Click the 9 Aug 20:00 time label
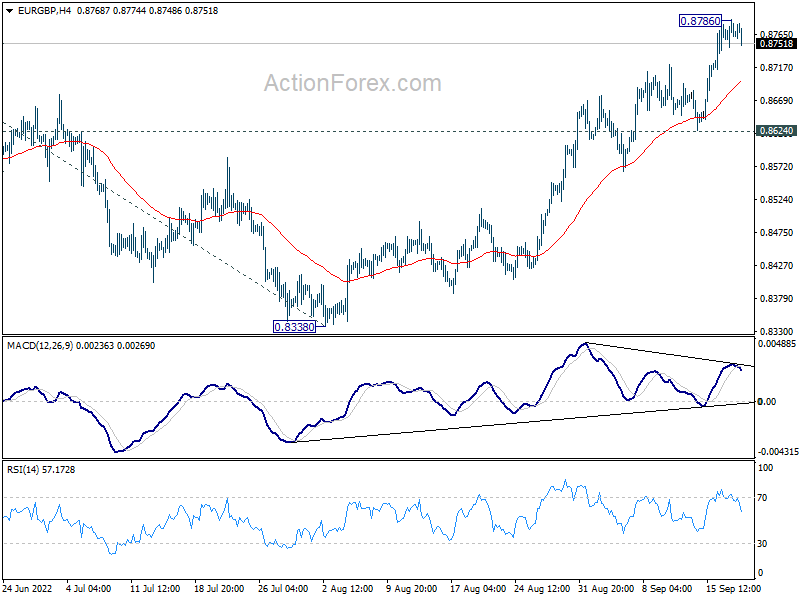Image resolution: width=800 pixels, height=600 pixels. (411, 589)
